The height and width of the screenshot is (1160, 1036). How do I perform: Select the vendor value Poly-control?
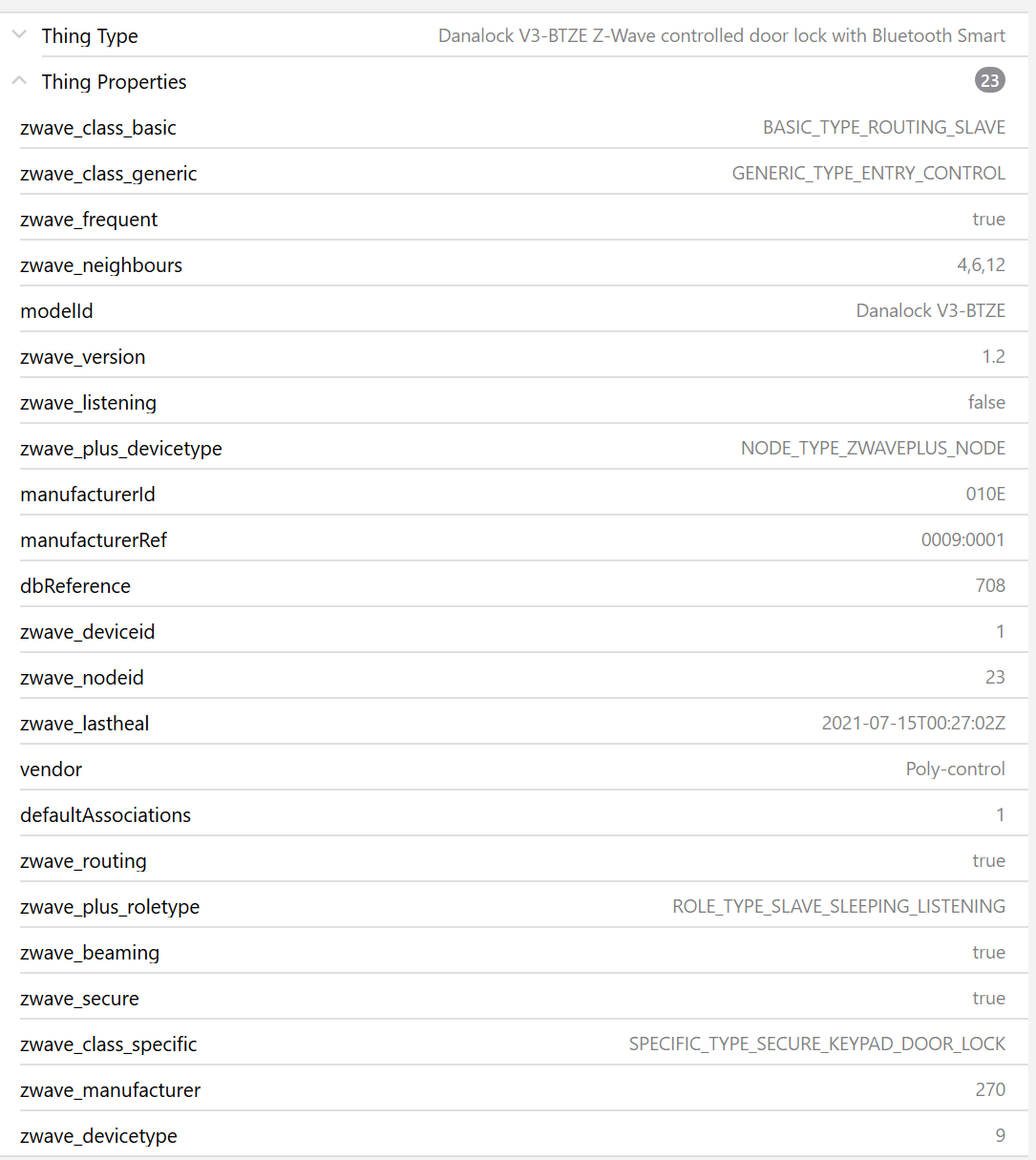[x=955, y=770]
